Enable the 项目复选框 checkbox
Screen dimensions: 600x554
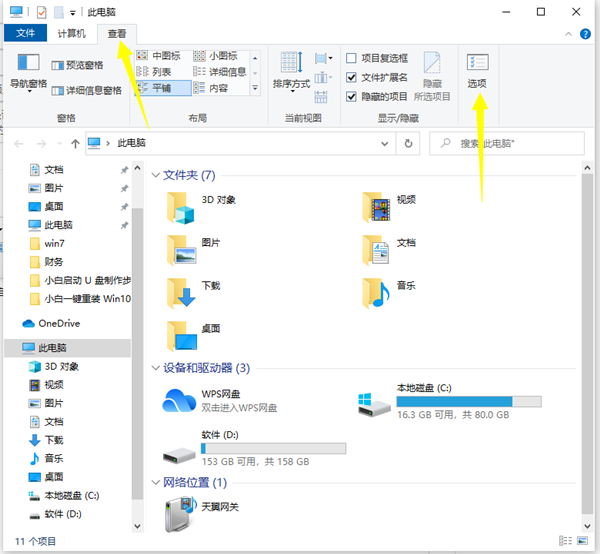[x=352, y=59]
